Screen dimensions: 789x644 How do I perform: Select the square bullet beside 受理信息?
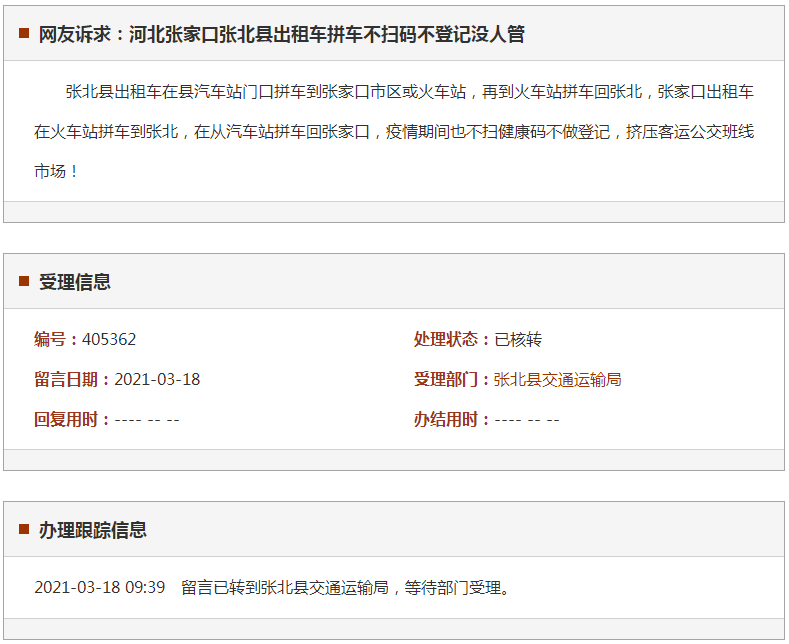(x=24, y=281)
